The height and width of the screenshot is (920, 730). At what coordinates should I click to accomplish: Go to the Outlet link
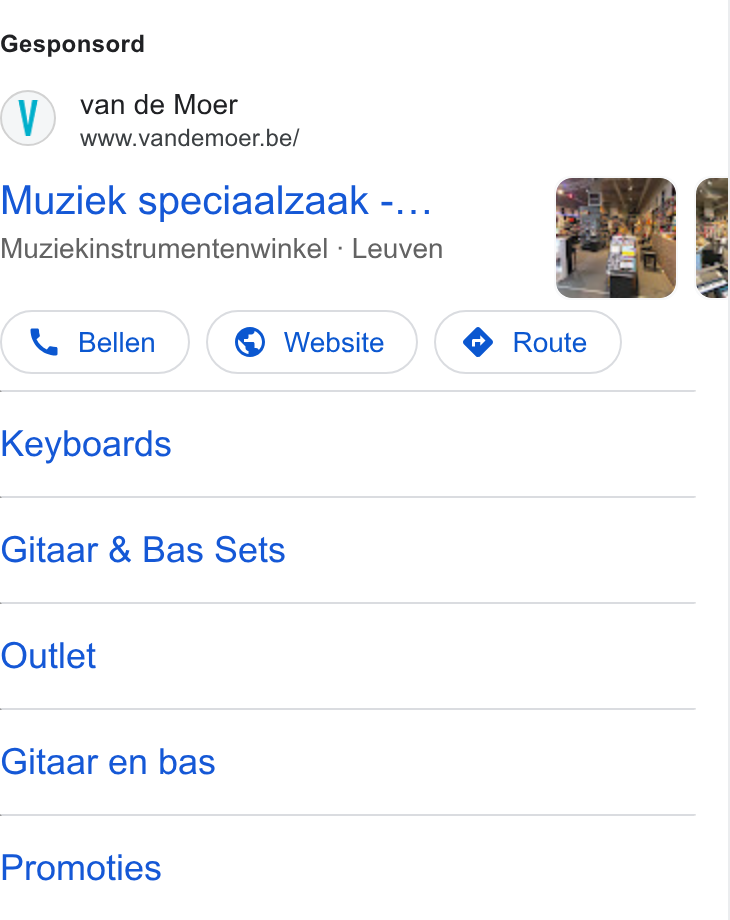tap(48, 656)
